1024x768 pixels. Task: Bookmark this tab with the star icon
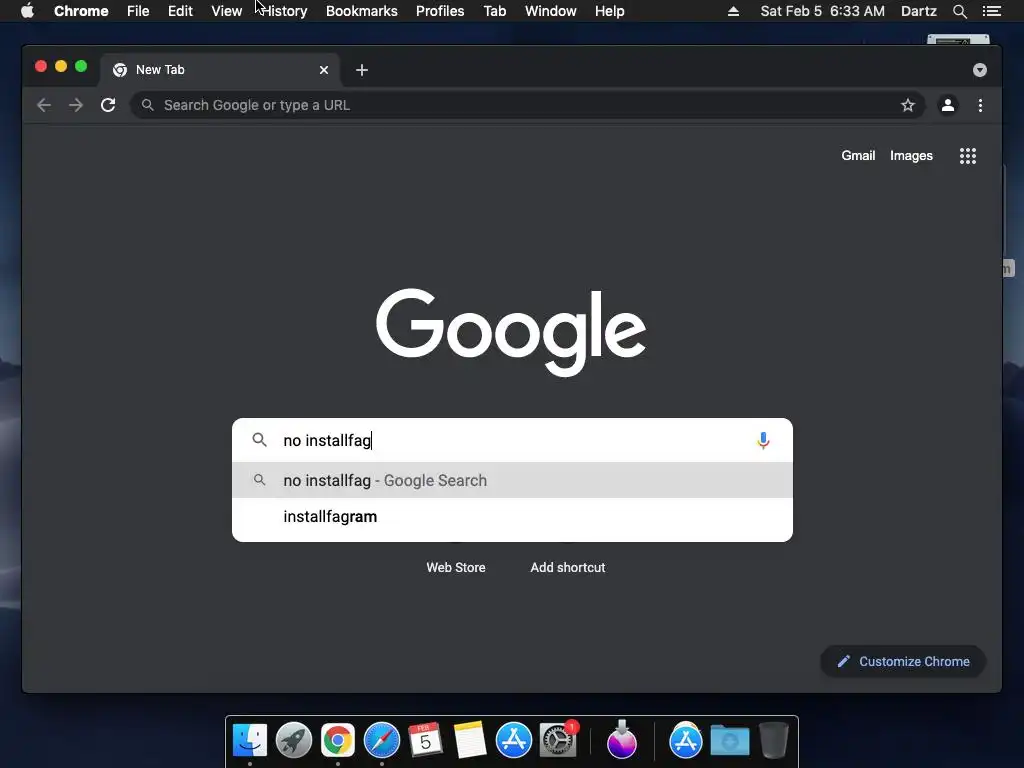coord(908,105)
